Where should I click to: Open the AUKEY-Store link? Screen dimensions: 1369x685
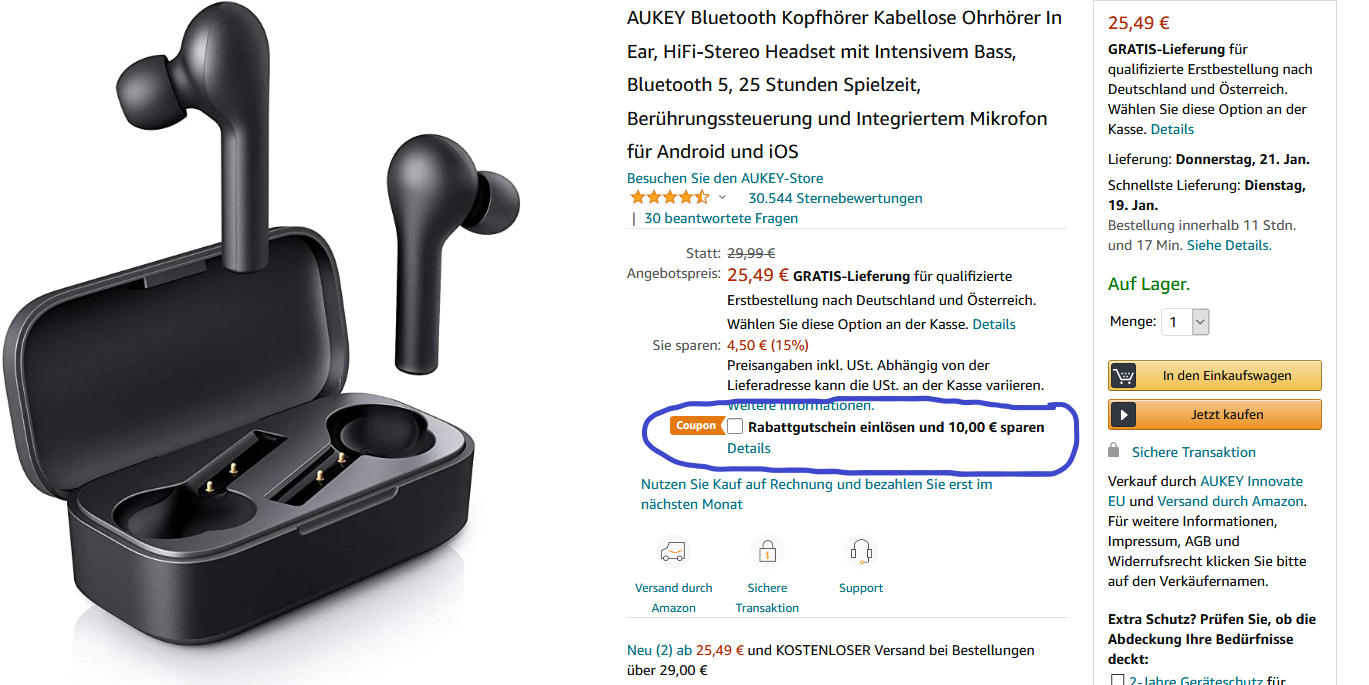pyautogui.click(x=725, y=178)
